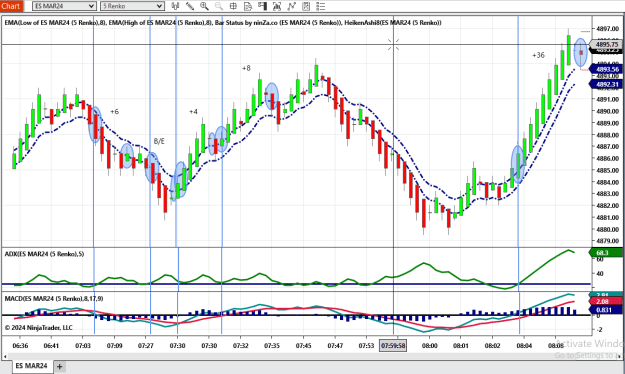Click the 4895.75 current price marker
Screen dimensions: 625x374
tap(606, 45)
